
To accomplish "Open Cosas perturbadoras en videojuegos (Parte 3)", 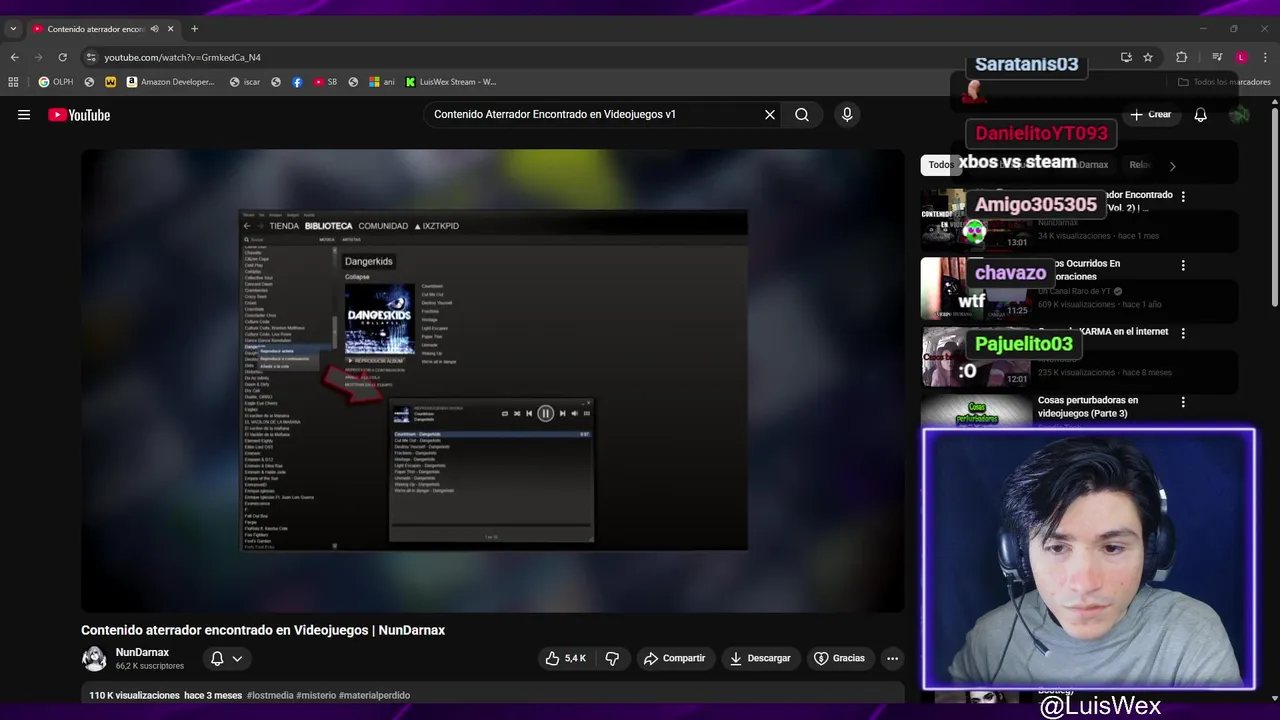I will [x=1088, y=406].
